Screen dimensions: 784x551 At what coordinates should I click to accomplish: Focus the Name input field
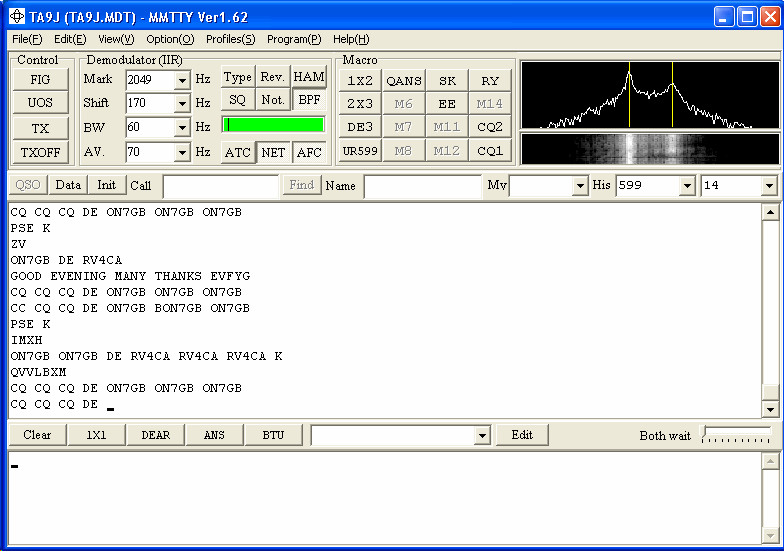click(423, 186)
